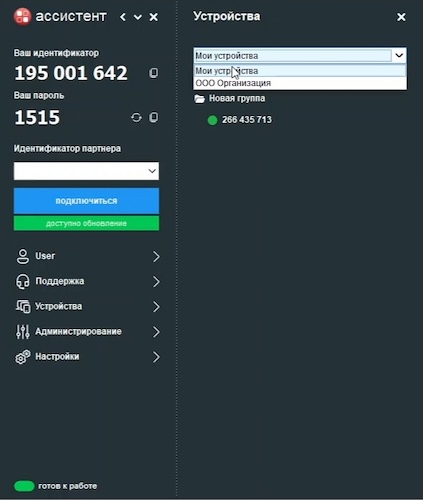The width and height of the screenshot is (423, 500).
Task: Select Мои устройства in the dropdown list
Action: pos(300,71)
